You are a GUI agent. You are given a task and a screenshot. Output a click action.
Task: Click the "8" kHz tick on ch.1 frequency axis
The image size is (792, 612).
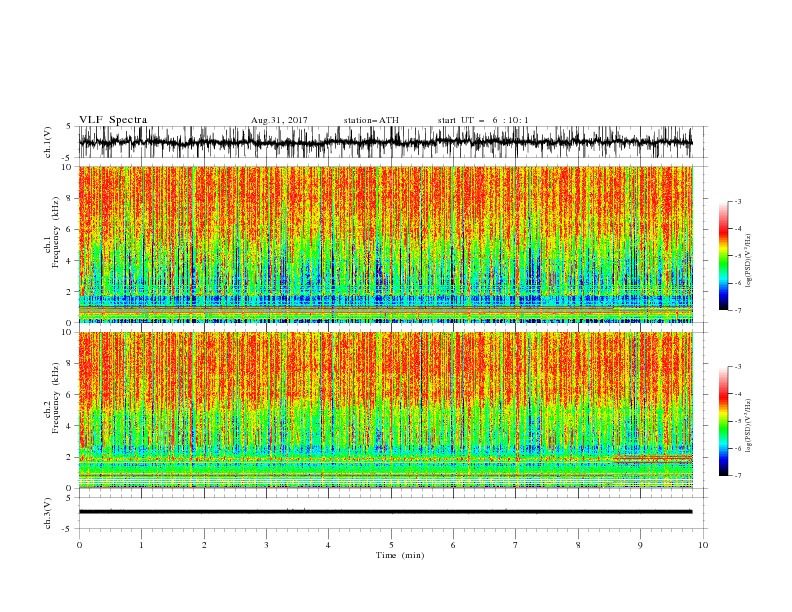[70, 198]
